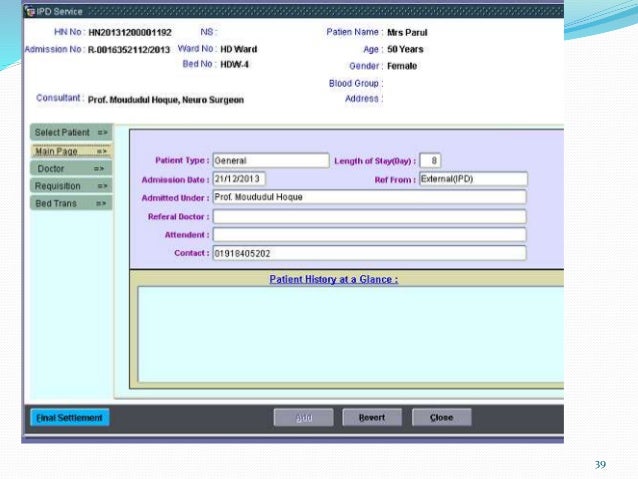Image resolution: width=638 pixels, height=479 pixels.
Task: Click the Add button
Action: (x=303, y=418)
